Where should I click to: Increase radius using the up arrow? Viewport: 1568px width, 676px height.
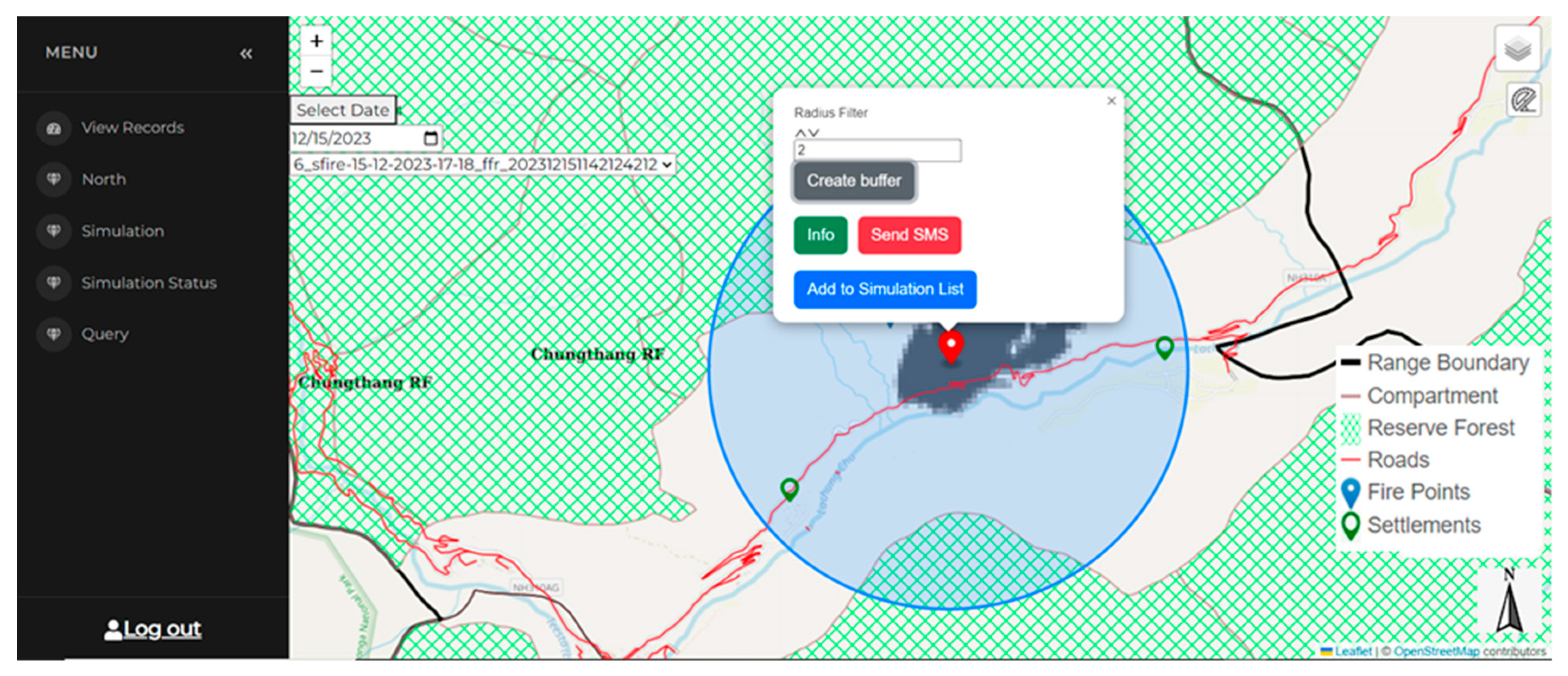click(801, 133)
